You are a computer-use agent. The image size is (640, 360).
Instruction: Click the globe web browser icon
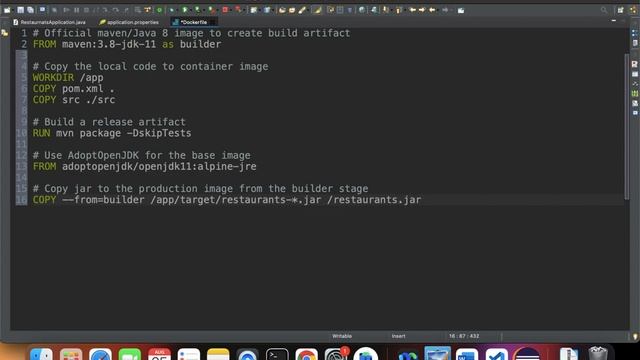[x=362, y=10]
